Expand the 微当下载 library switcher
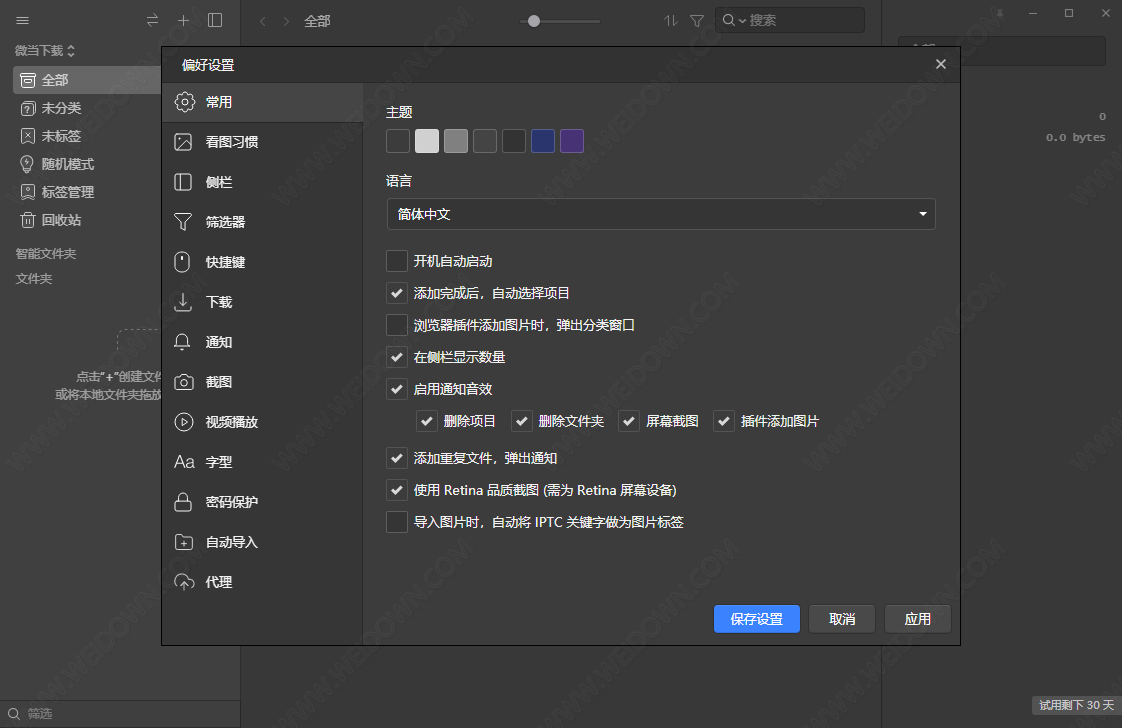The width and height of the screenshot is (1122, 728). click(44, 51)
